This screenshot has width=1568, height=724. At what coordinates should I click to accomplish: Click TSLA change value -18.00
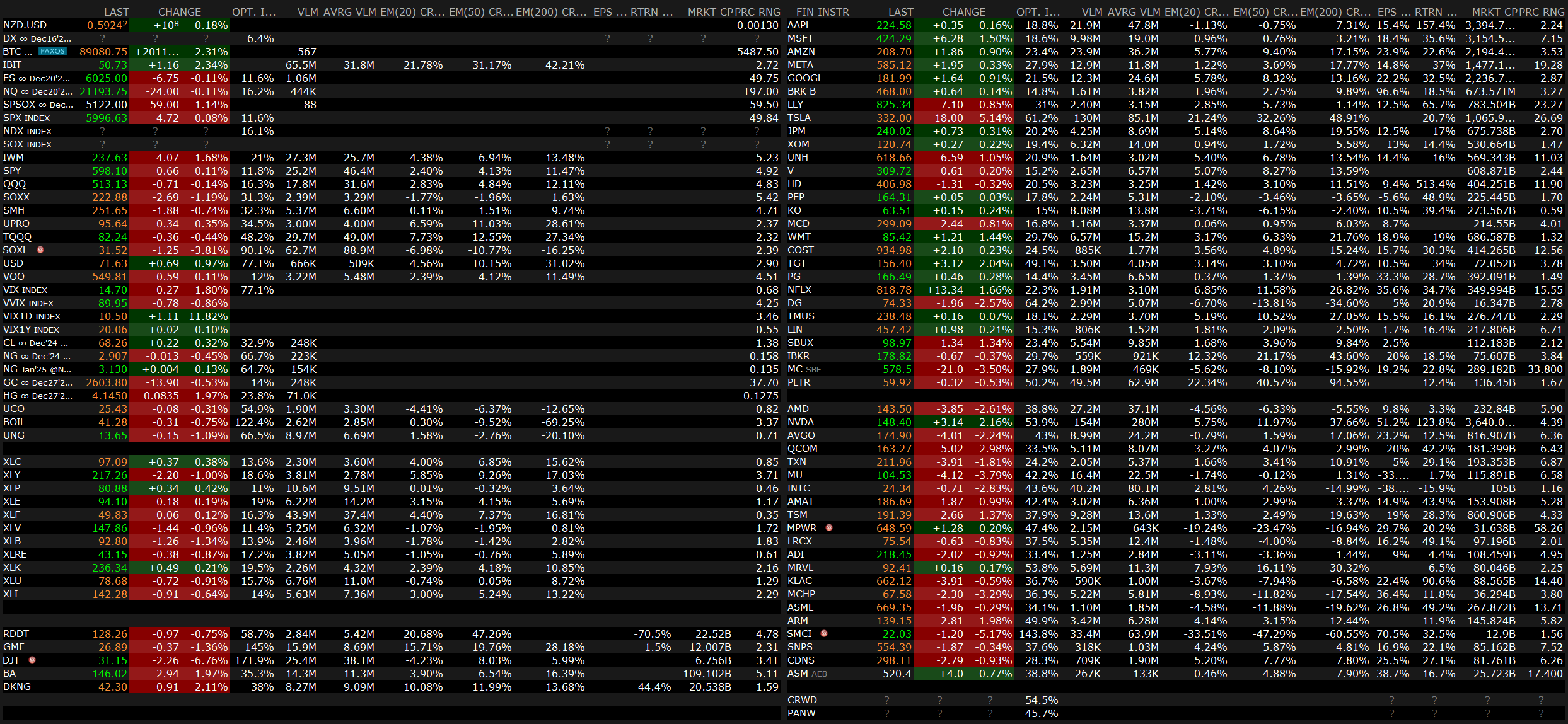pyautogui.click(x=947, y=118)
